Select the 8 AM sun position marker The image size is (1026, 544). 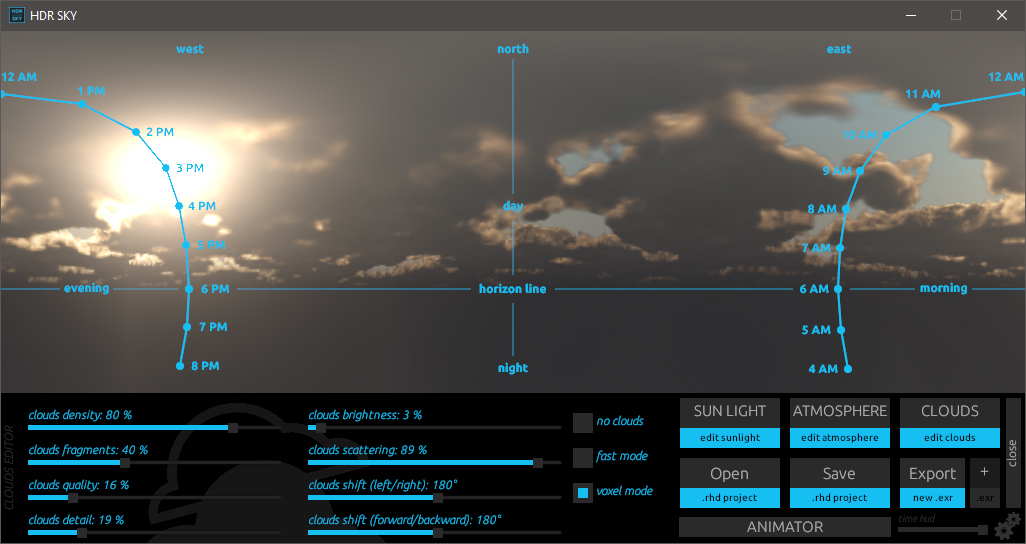[846, 209]
